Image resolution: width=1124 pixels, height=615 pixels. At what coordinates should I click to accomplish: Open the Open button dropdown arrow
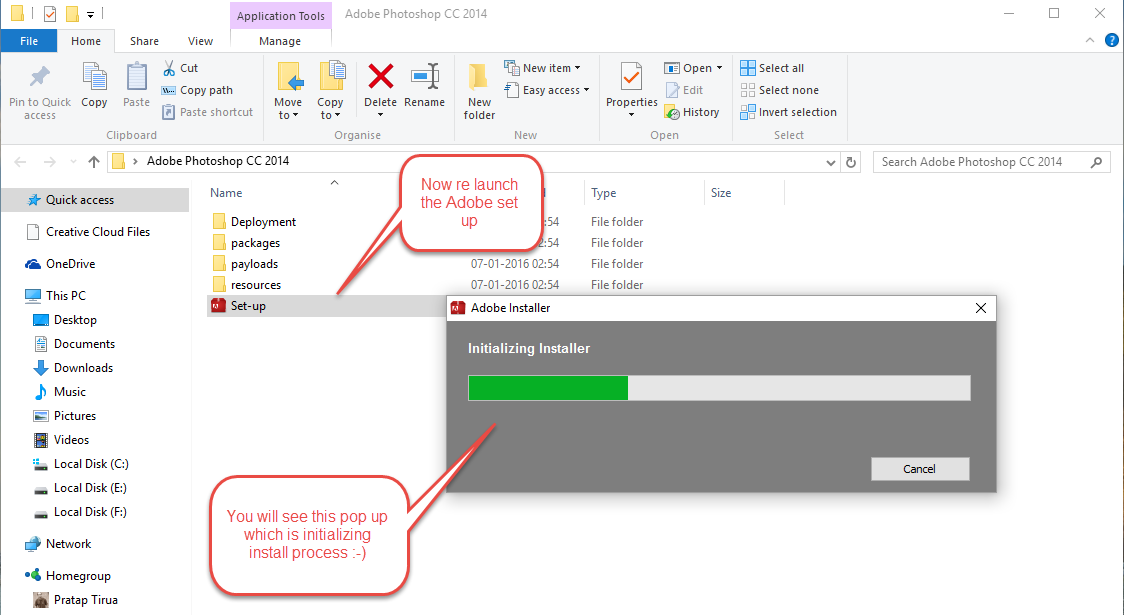pyautogui.click(x=720, y=68)
